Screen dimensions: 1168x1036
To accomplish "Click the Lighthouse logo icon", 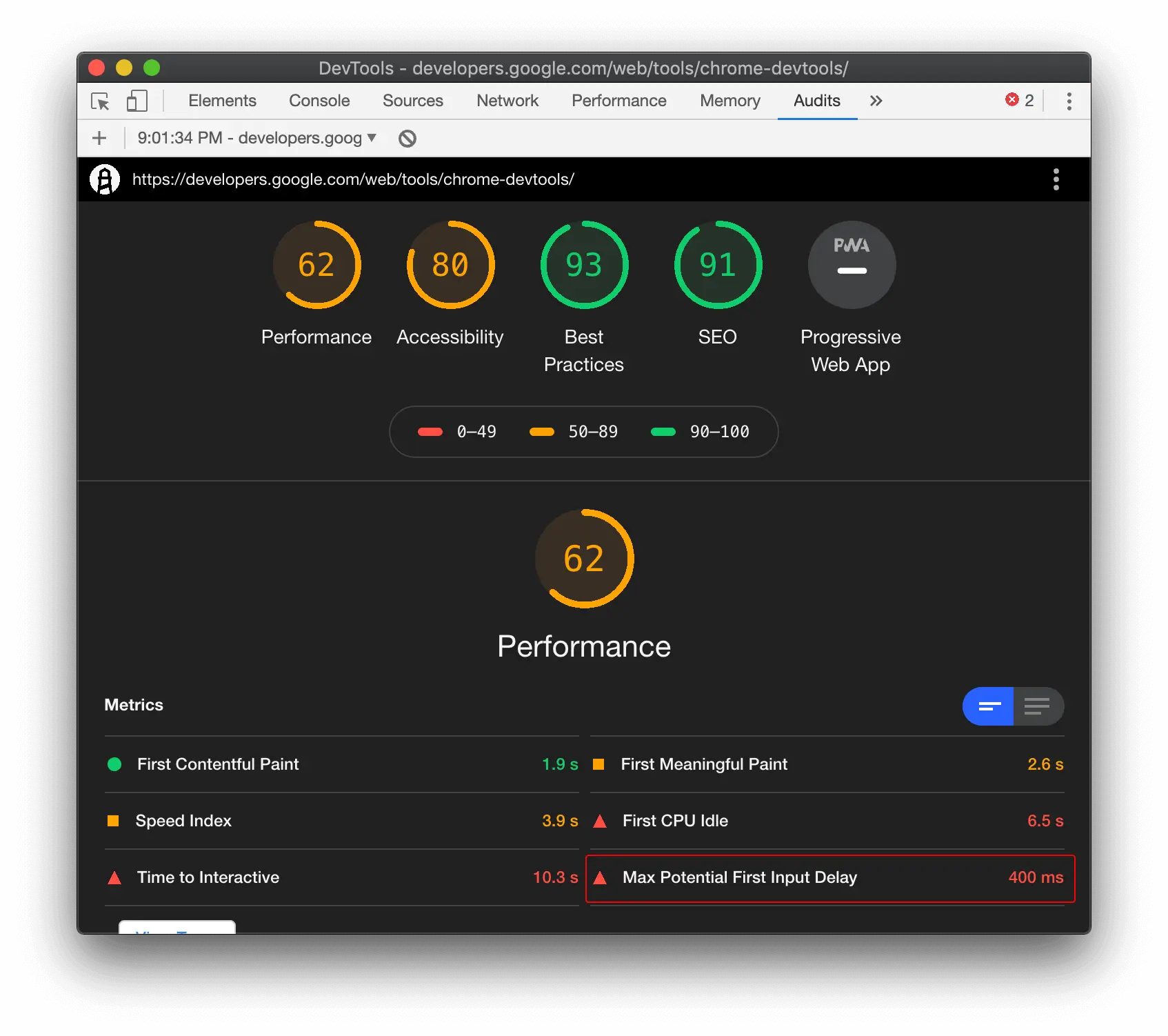I will coord(105,179).
